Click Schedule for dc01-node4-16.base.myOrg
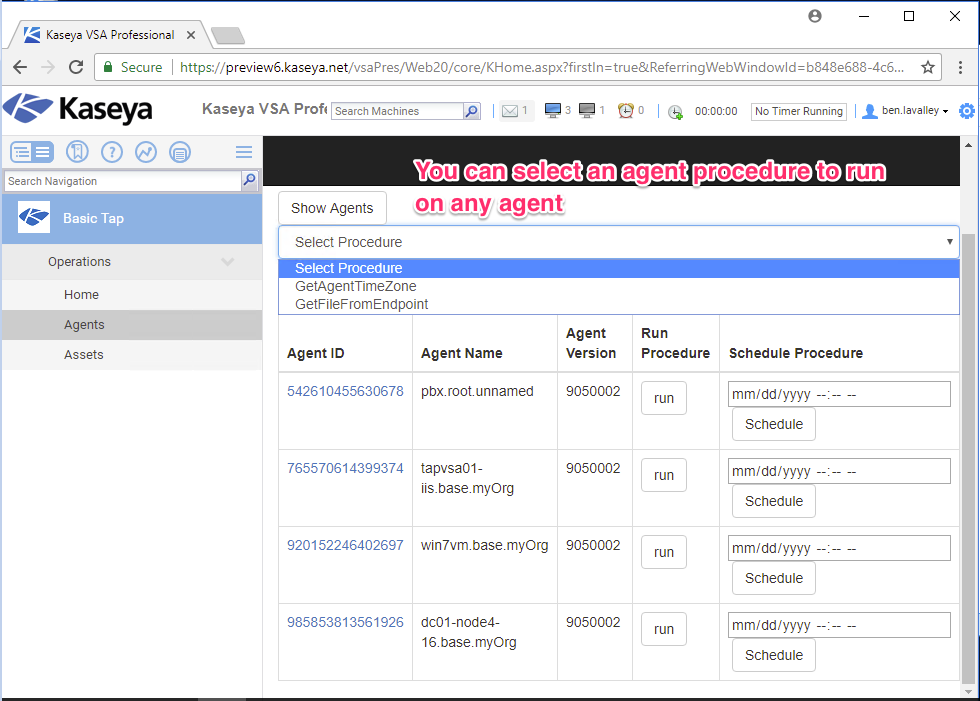Screen dimensions: 980x701 774,655
